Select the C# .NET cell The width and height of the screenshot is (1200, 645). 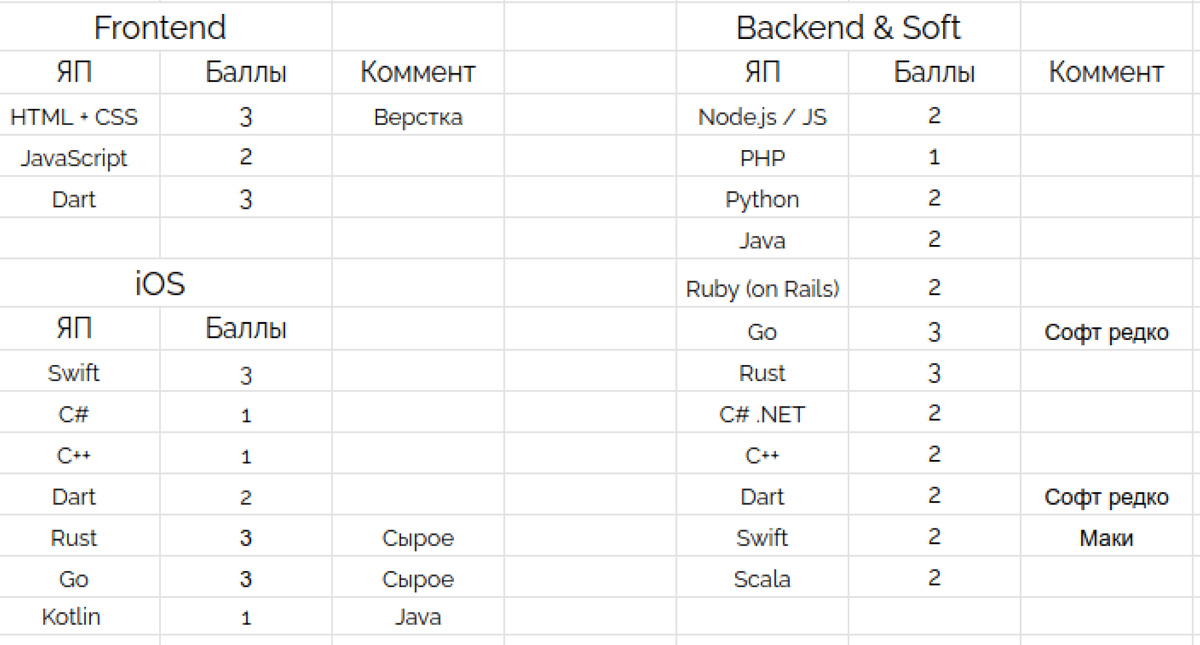pos(762,414)
